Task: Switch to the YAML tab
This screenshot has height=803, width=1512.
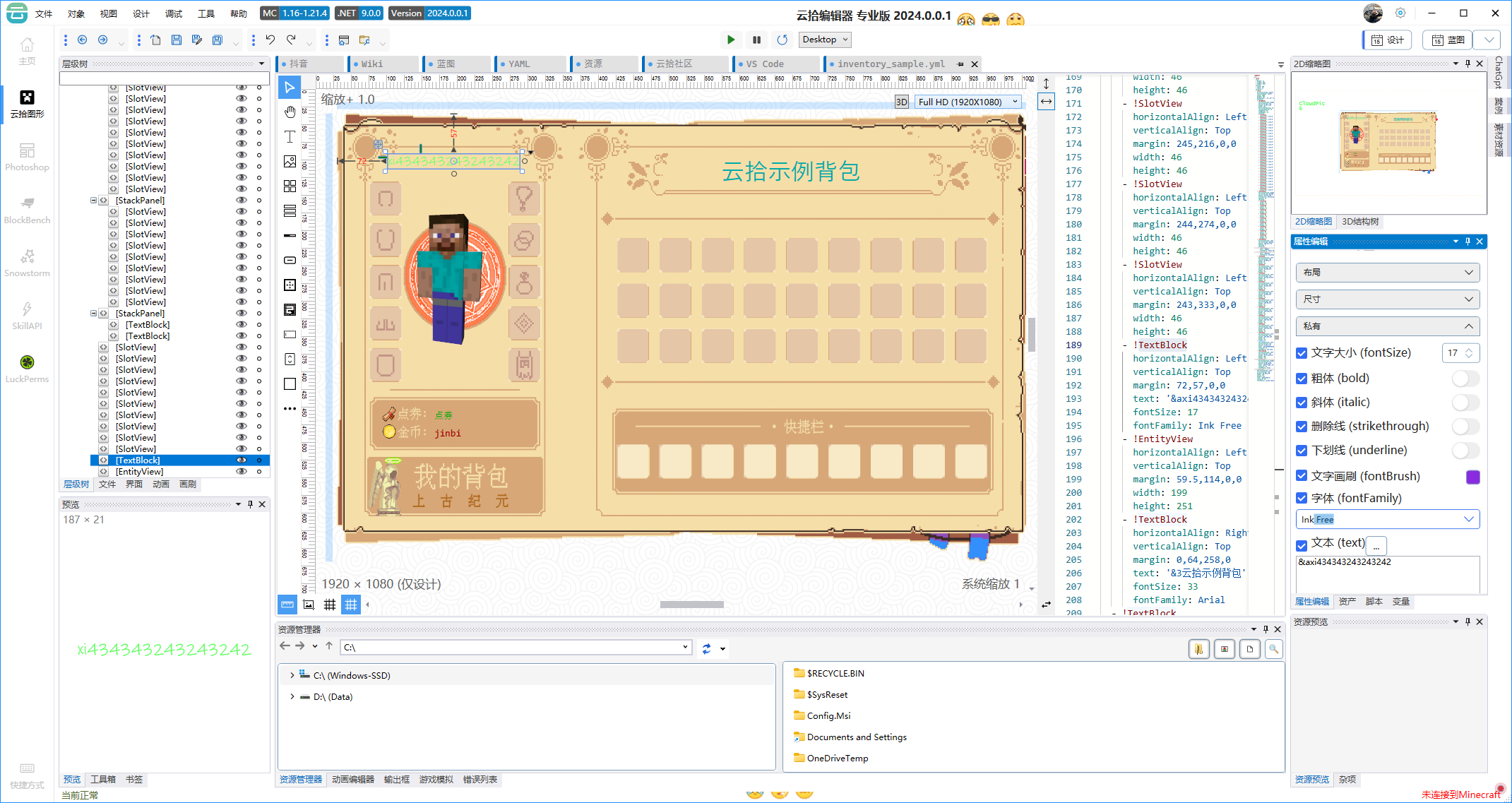Action: click(x=519, y=64)
